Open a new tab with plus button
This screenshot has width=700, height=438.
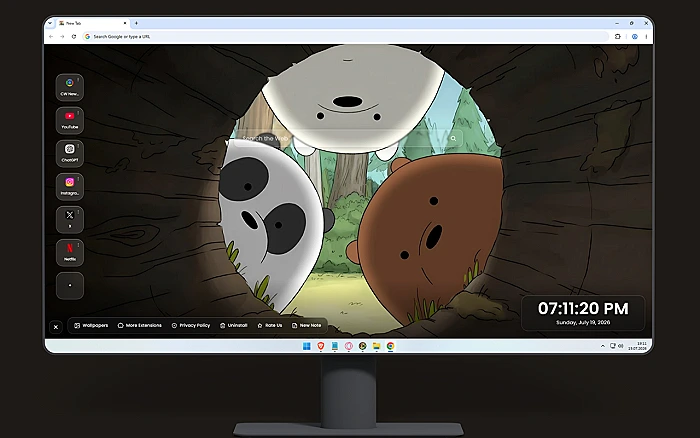click(x=136, y=23)
